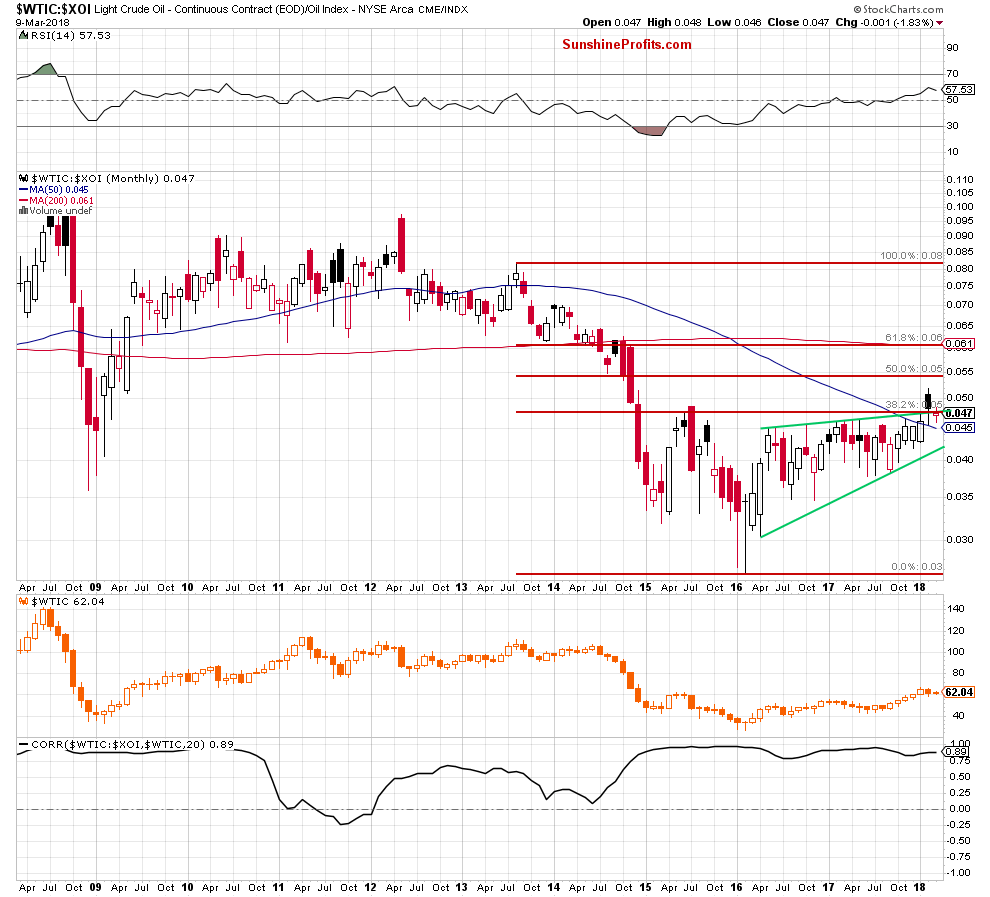This screenshot has height=897, width=990.
Task: Click the 61.8%: 0.06 Fibonacci label
Action: click(914, 338)
